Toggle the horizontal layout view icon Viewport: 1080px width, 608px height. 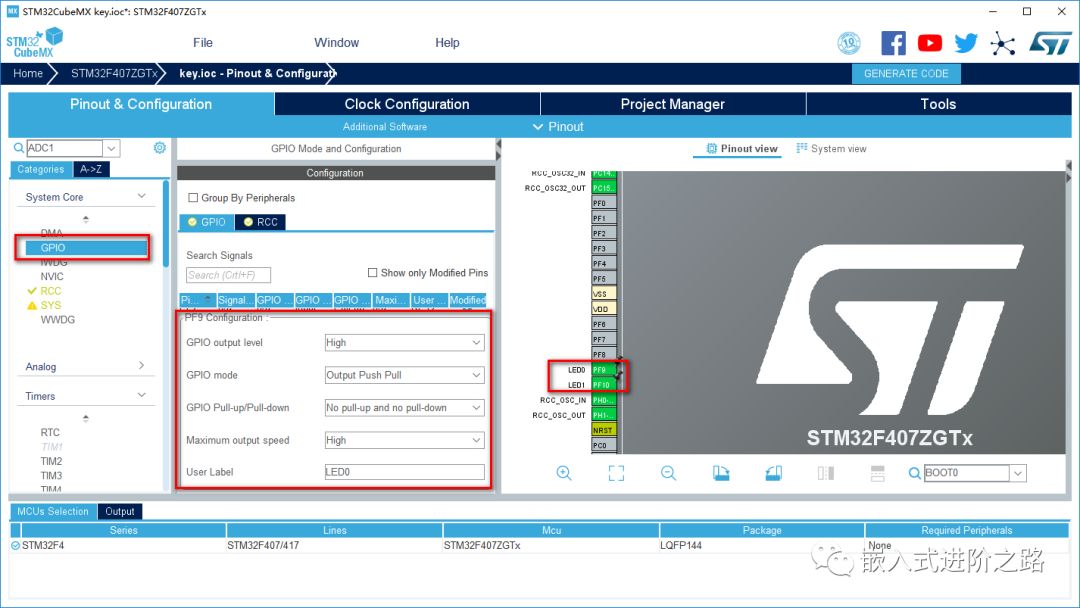878,473
